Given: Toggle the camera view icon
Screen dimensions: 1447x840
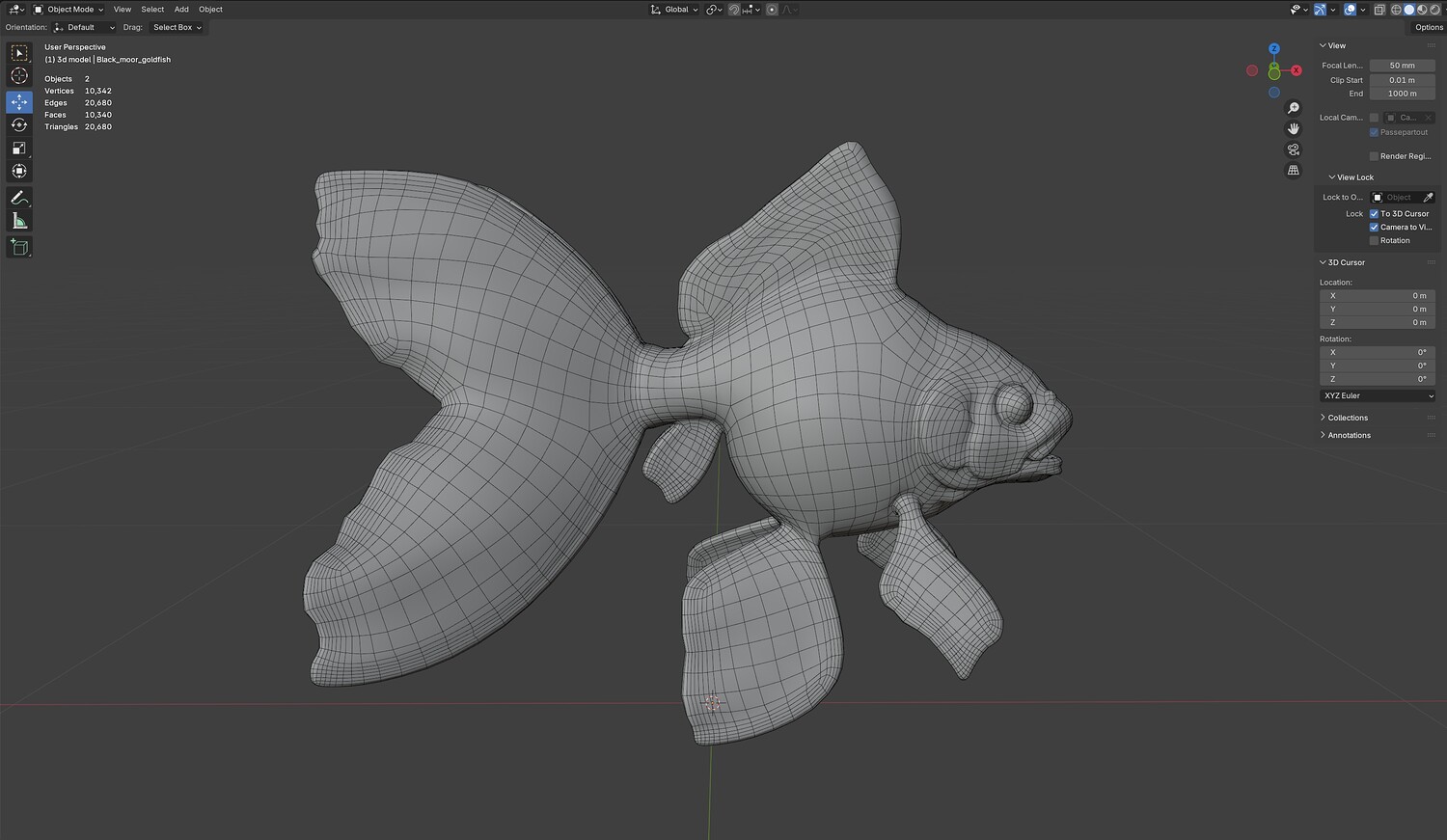Looking at the screenshot, I should tap(1294, 149).
